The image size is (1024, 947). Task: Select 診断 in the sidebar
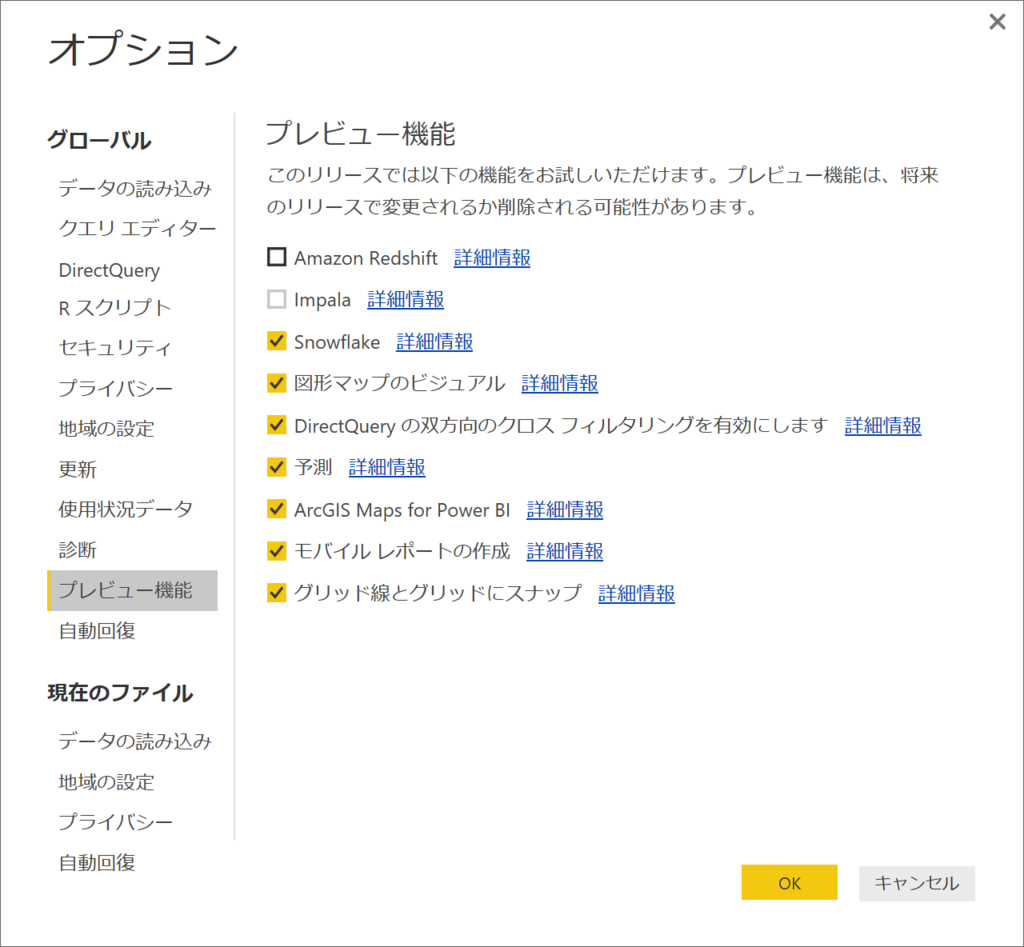click(78, 550)
